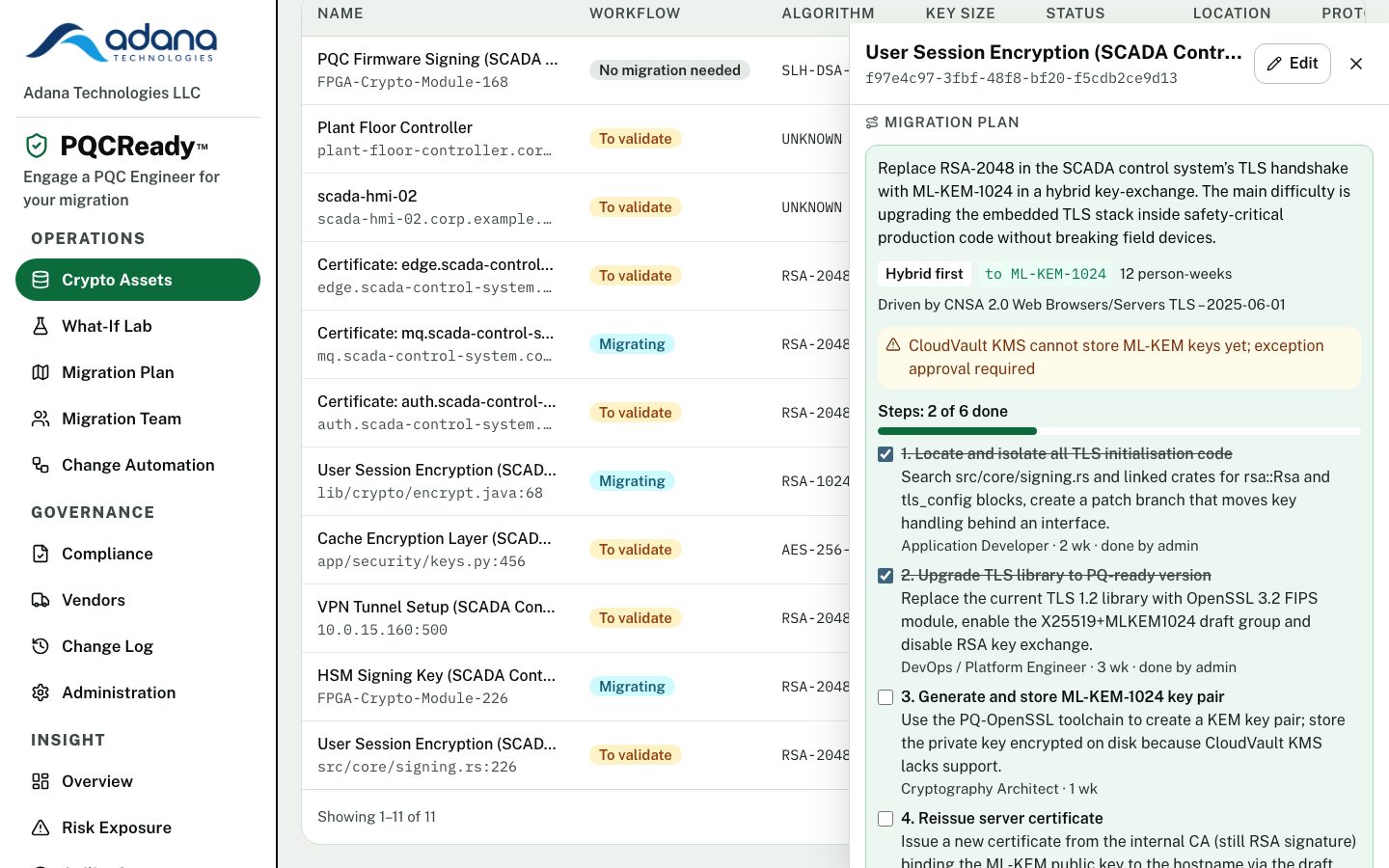Click the Edit button in the detail panel
This screenshot has height=868, width=1389.
pyautogui.click(x=1293, y=64)
